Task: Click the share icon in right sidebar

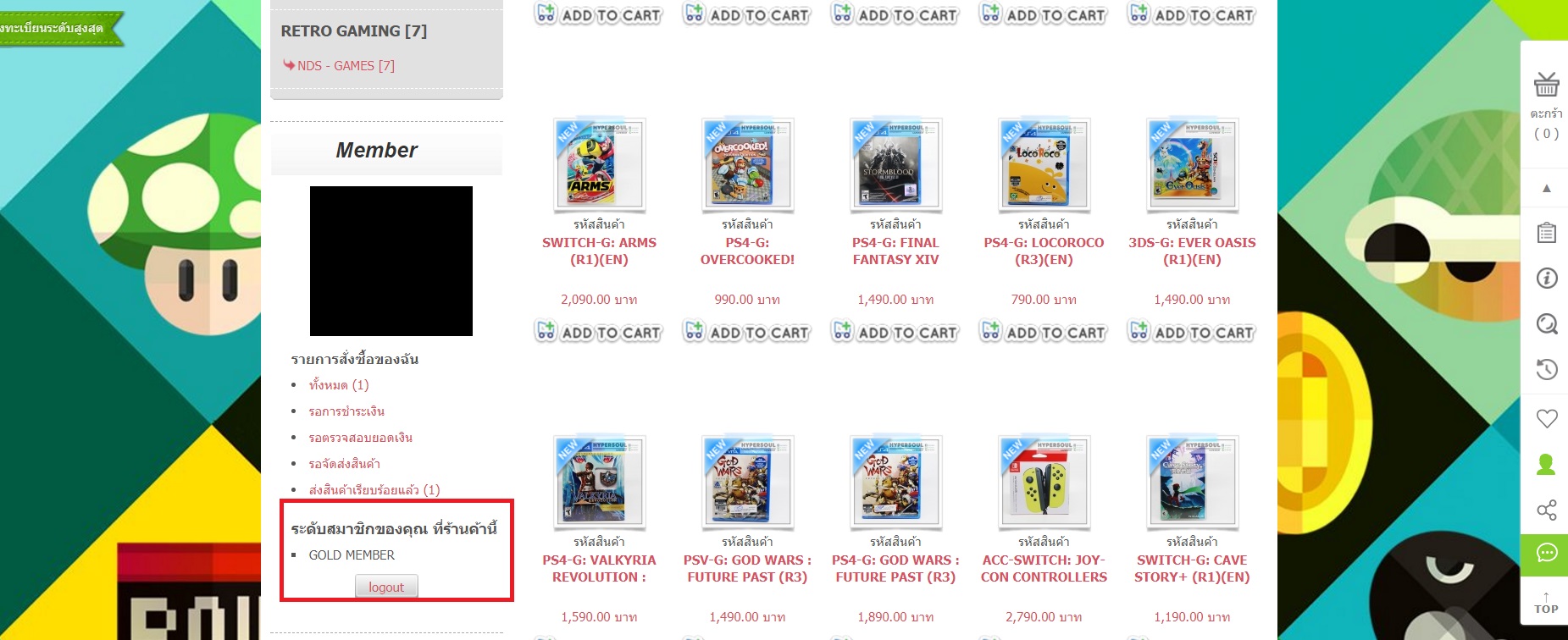Action: [x=1546, y=510]
